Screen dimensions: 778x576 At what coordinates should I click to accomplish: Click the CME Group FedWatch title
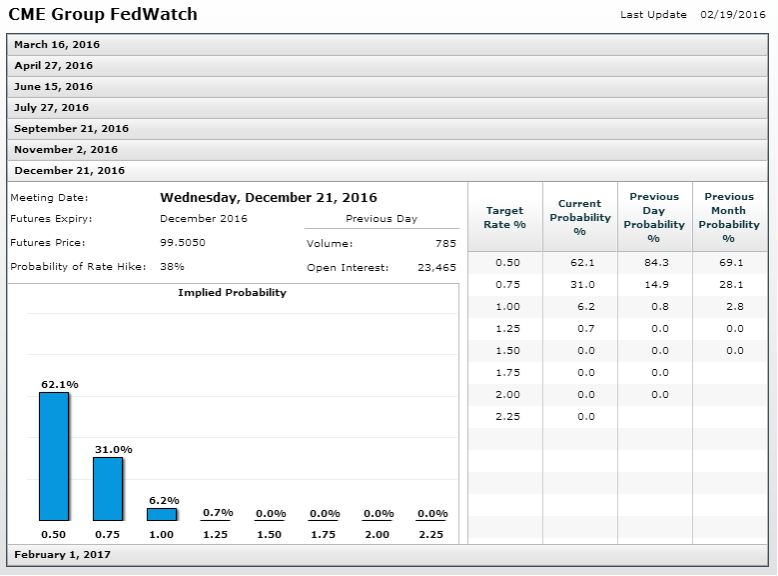tap(103, 15)
